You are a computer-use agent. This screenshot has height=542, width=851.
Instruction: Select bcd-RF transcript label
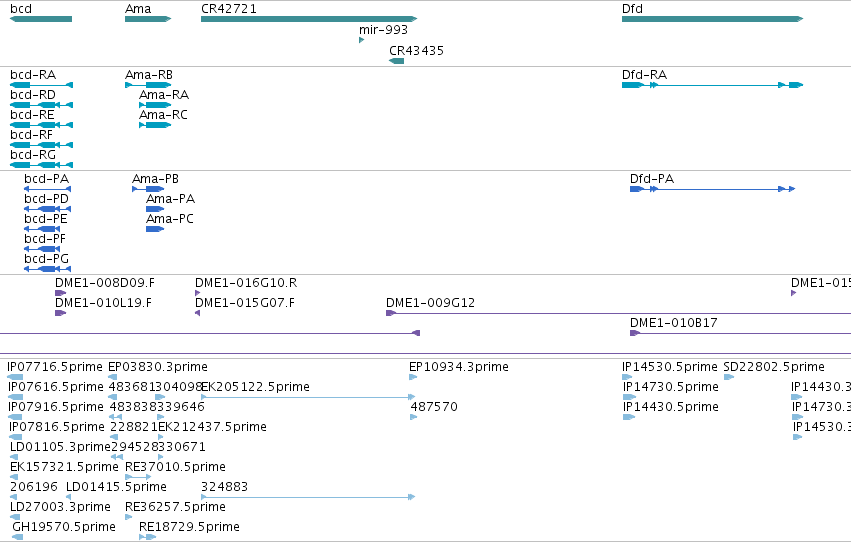pyautogui.click(x=31, y=135)
